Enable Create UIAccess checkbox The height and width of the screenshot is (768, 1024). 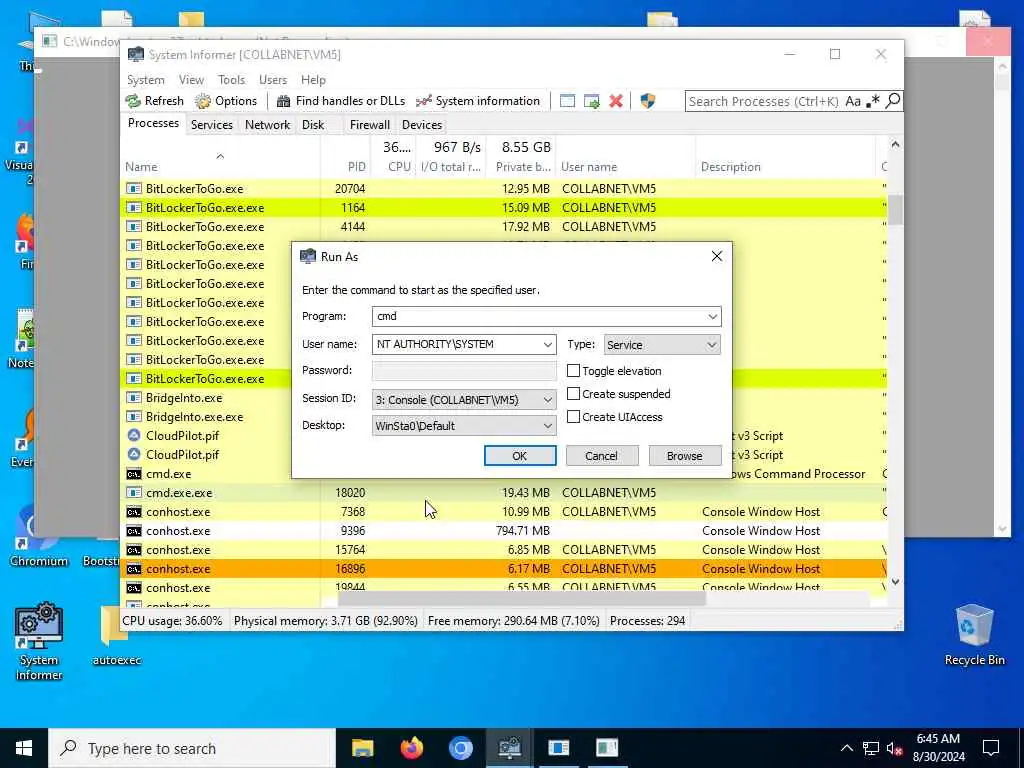573,417
